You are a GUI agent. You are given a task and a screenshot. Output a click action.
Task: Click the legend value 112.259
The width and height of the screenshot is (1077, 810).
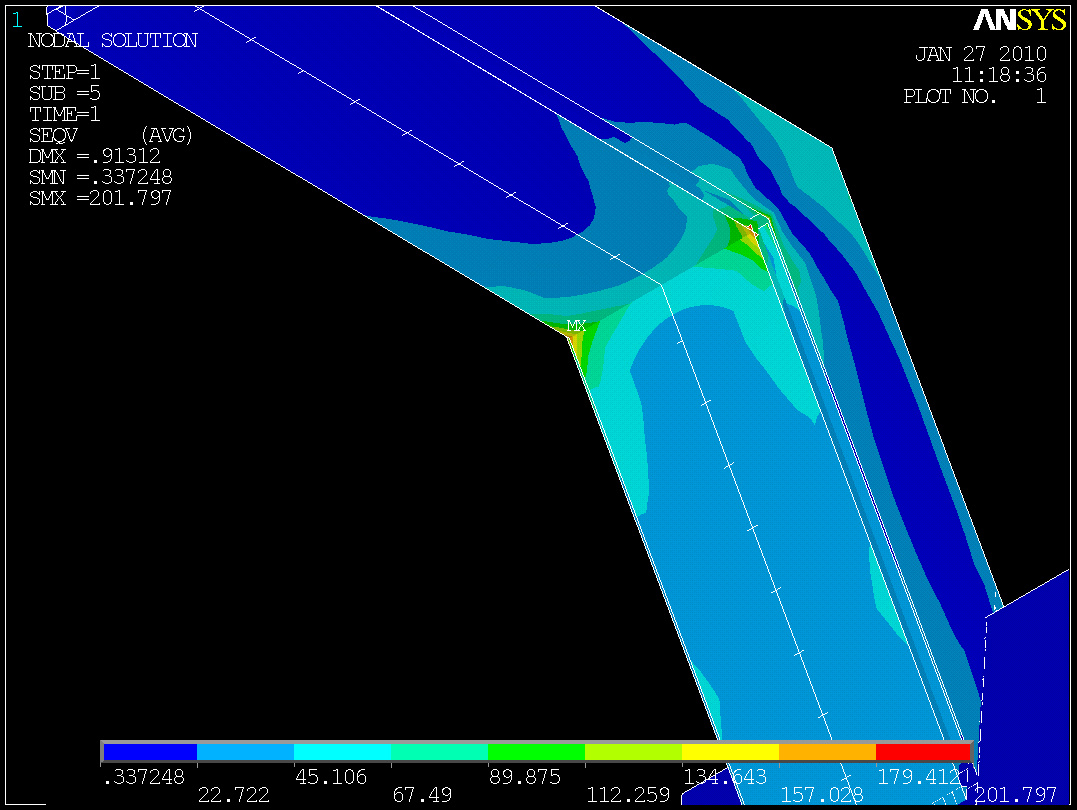(x=628, y=795)
